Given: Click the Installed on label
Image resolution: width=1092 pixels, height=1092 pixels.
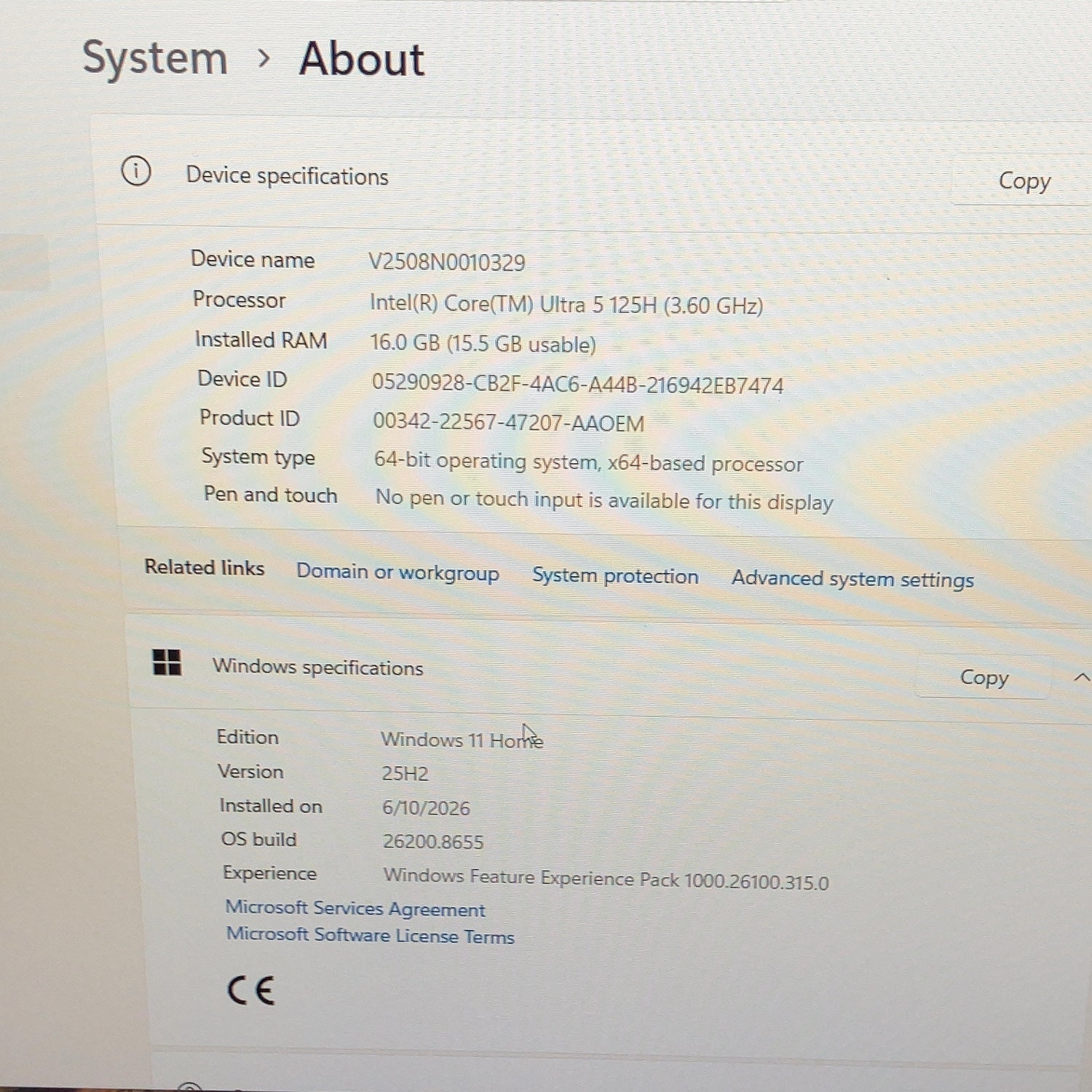Looking at the screenshot, I should coord(271,806).
